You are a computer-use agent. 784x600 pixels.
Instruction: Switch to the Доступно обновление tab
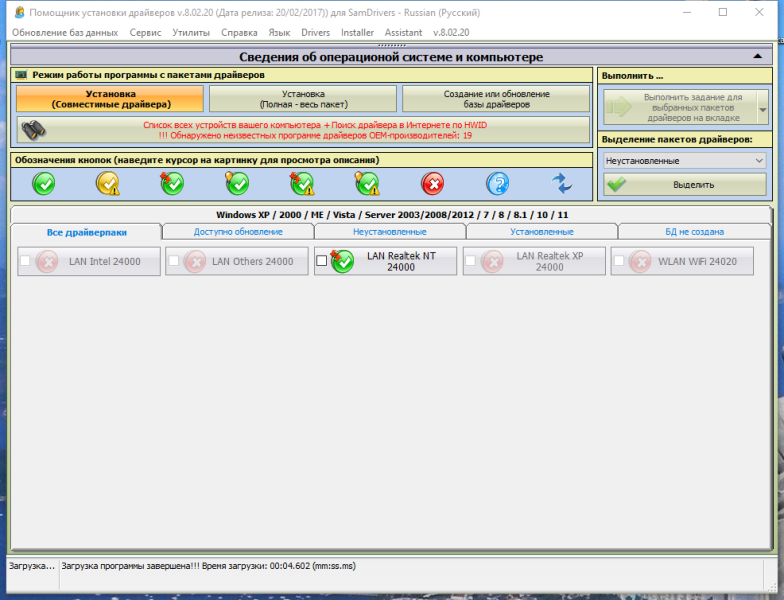tap(238, 232)
